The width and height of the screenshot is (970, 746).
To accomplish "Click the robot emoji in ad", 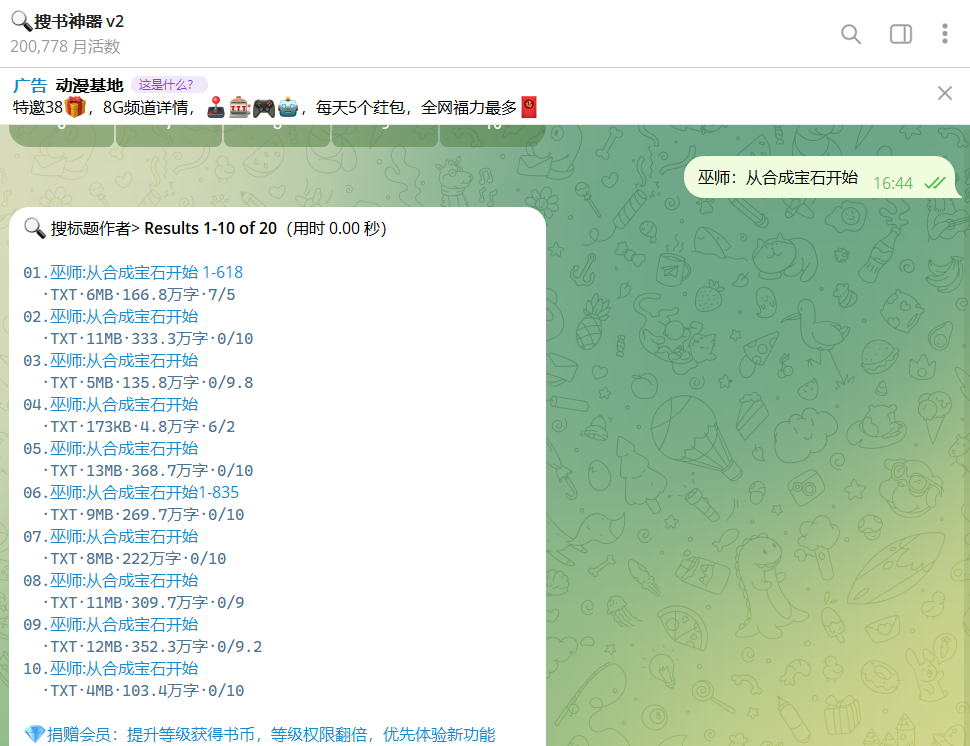I will click(x=288, y=108).
